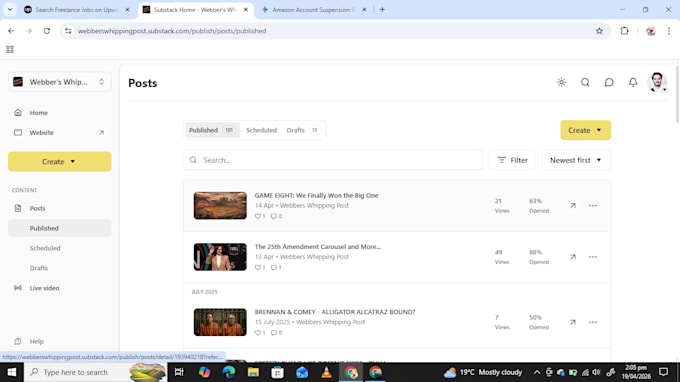Open the chat bubble icon in header
The image size is (680, 382).
(x=609, y=82)
